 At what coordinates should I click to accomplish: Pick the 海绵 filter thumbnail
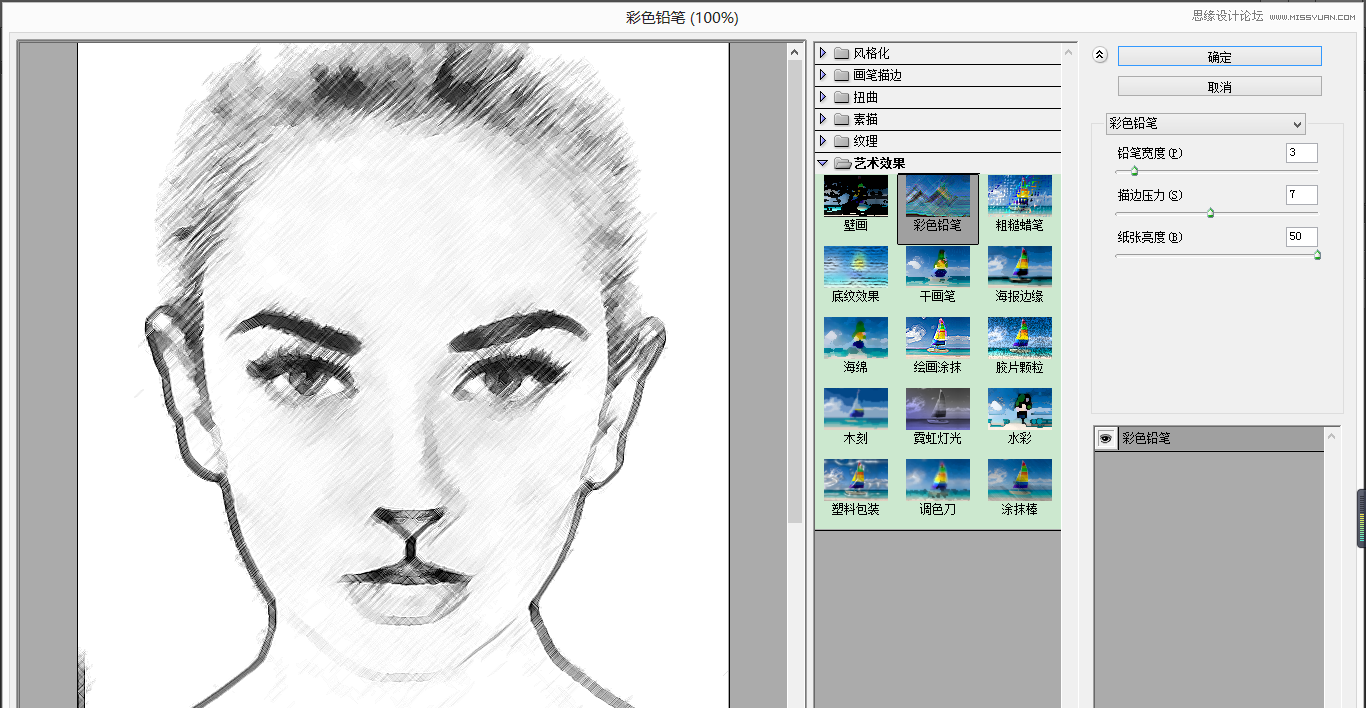[855, 335]
